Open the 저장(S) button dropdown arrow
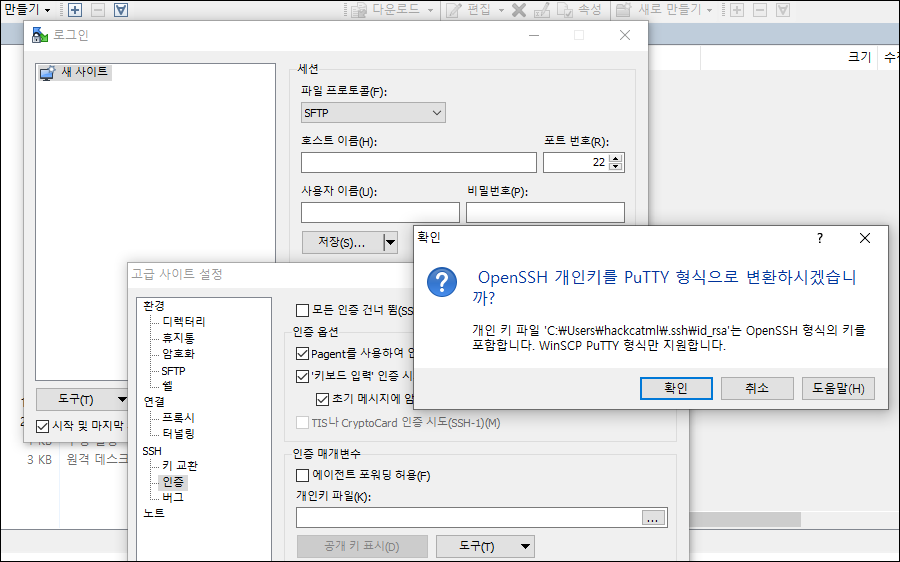Screen dimensions: 900x562 coord(390,242)
